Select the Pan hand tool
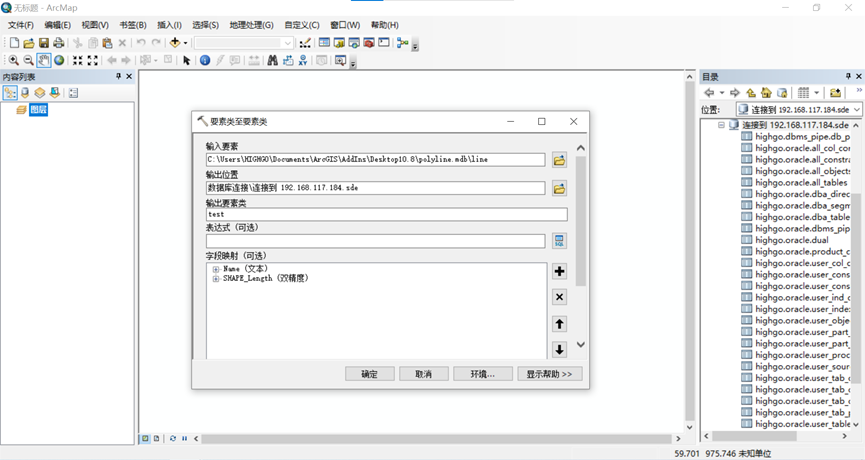The width and height of the screenshot is (865, 460). (44, 60)
